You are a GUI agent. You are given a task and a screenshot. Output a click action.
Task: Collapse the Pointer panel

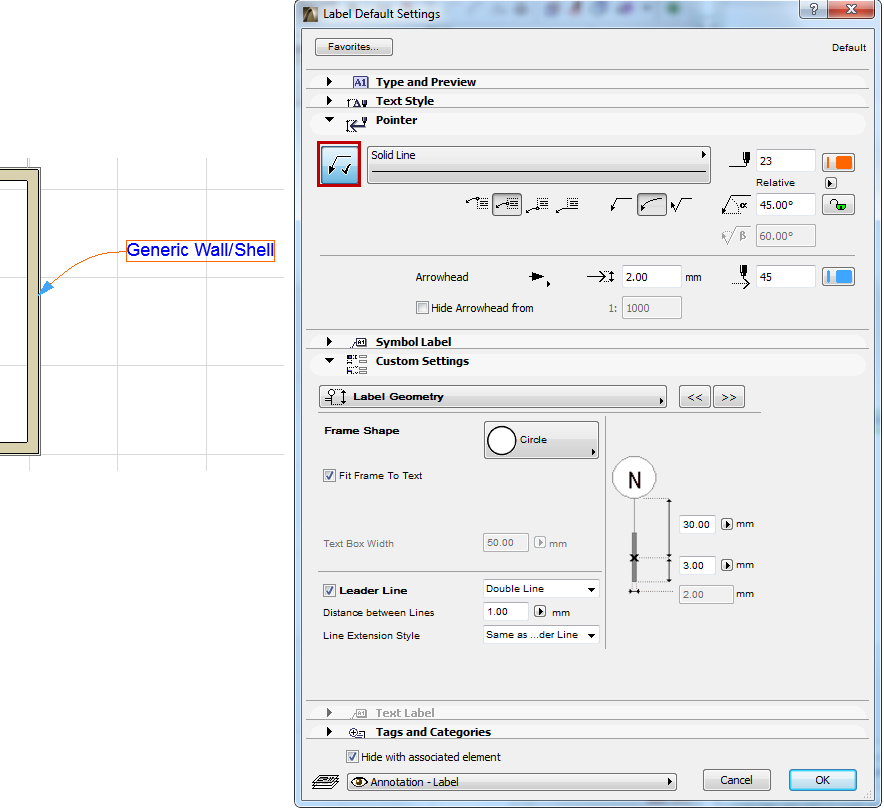pyautogui.click(x=329, y=120)
